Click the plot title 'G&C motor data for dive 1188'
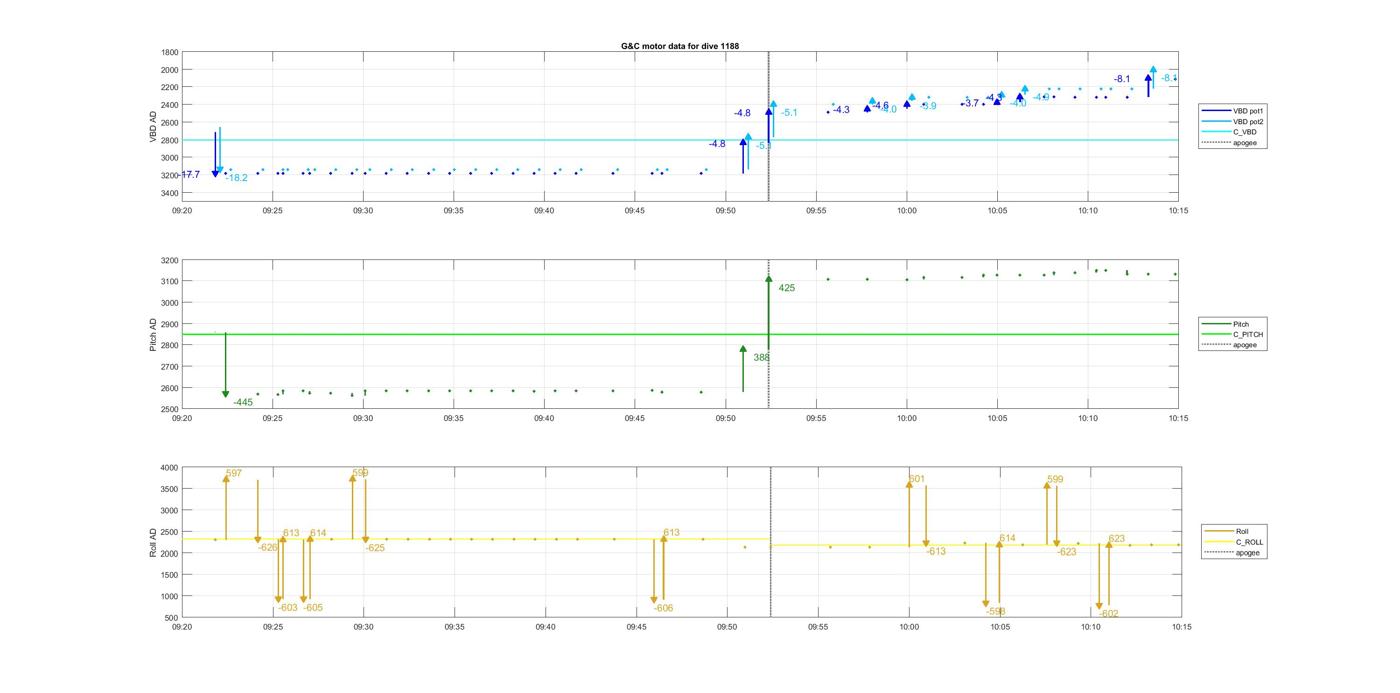 click(680, 46)
